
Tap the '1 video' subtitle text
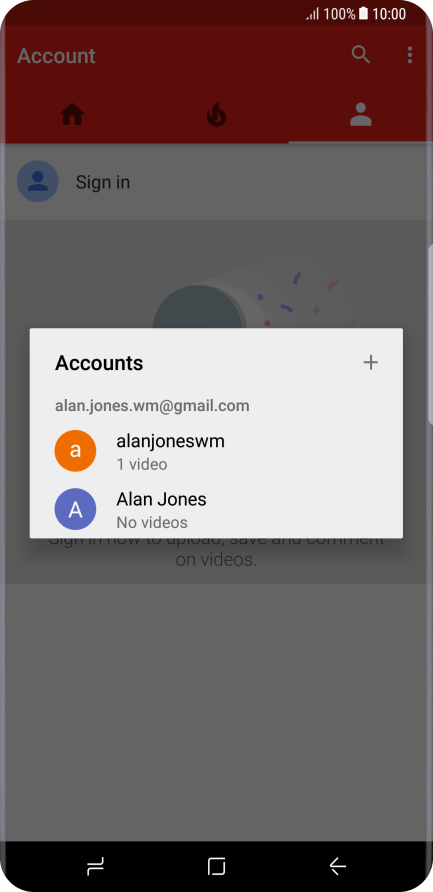[x=142, y=464]
